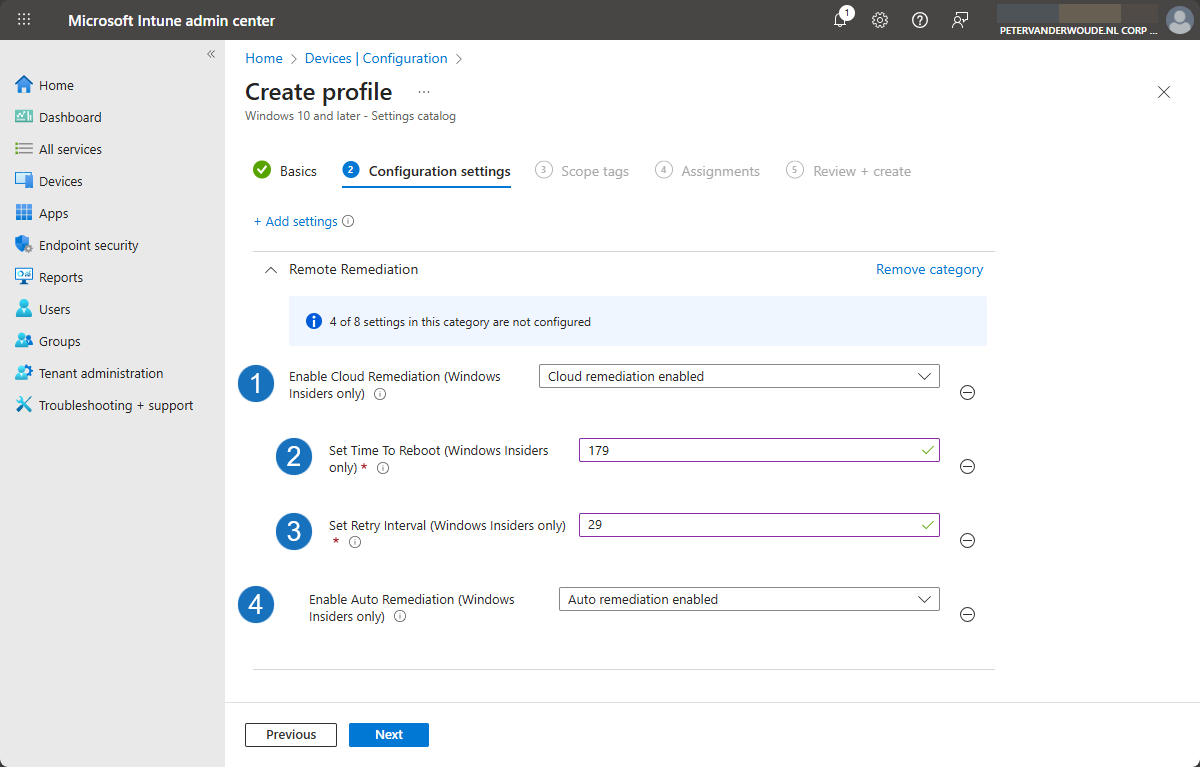
Task: Click info icon for Set Retry Interval
Action: click(x=354, y=542)
